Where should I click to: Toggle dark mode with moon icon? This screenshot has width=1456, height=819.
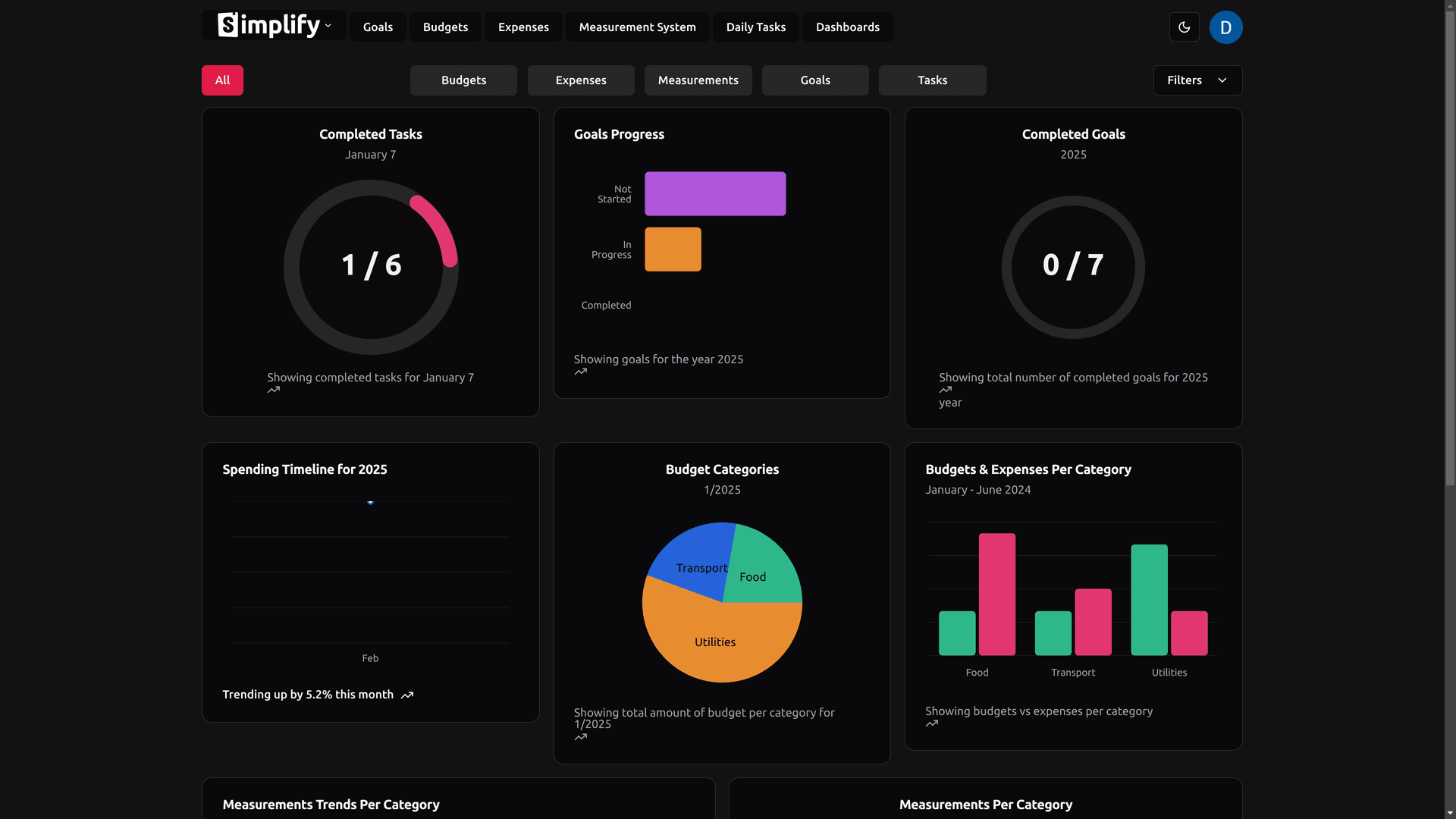coord(1184,27)
